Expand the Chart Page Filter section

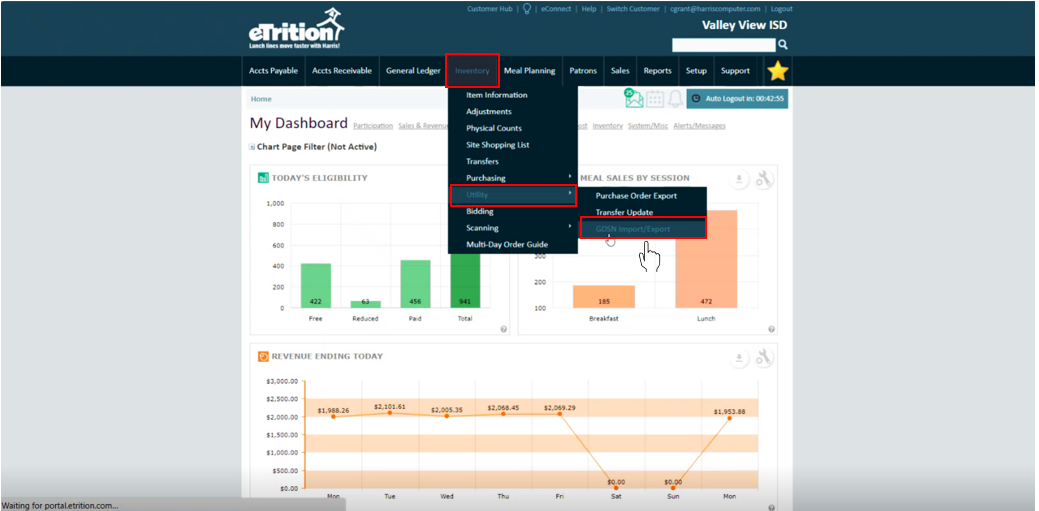click(x=253, y=147)
